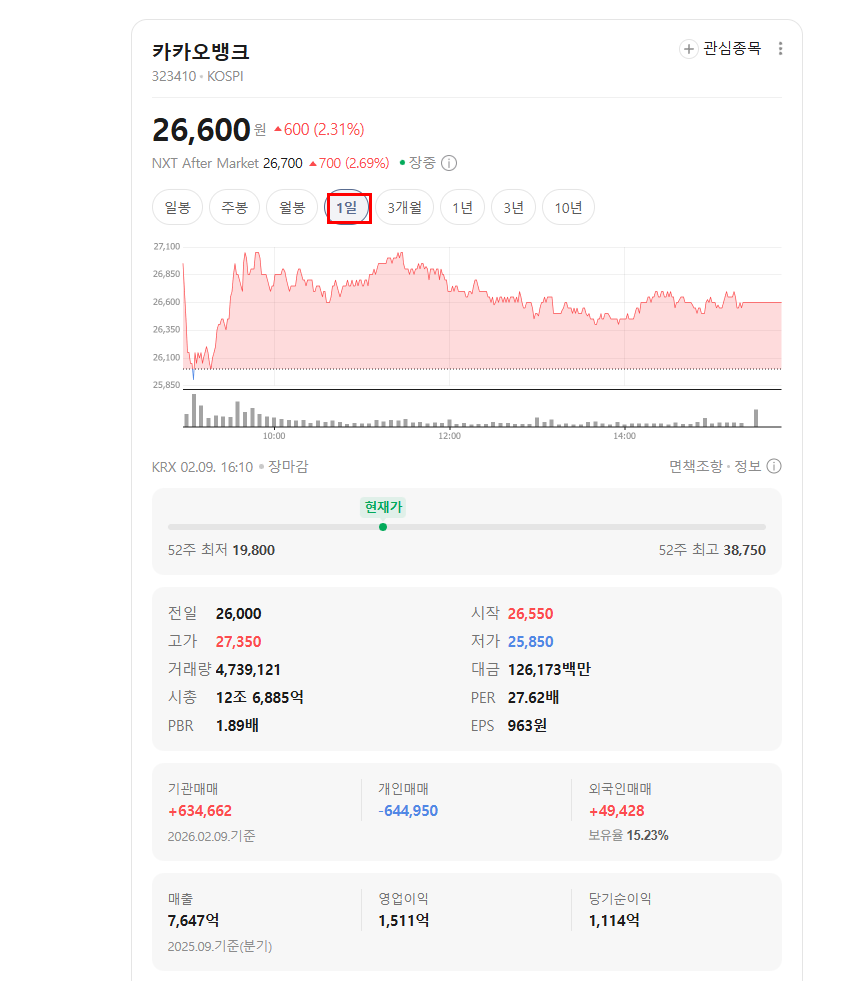Click the 관심종목 button label

coord(732,49)
